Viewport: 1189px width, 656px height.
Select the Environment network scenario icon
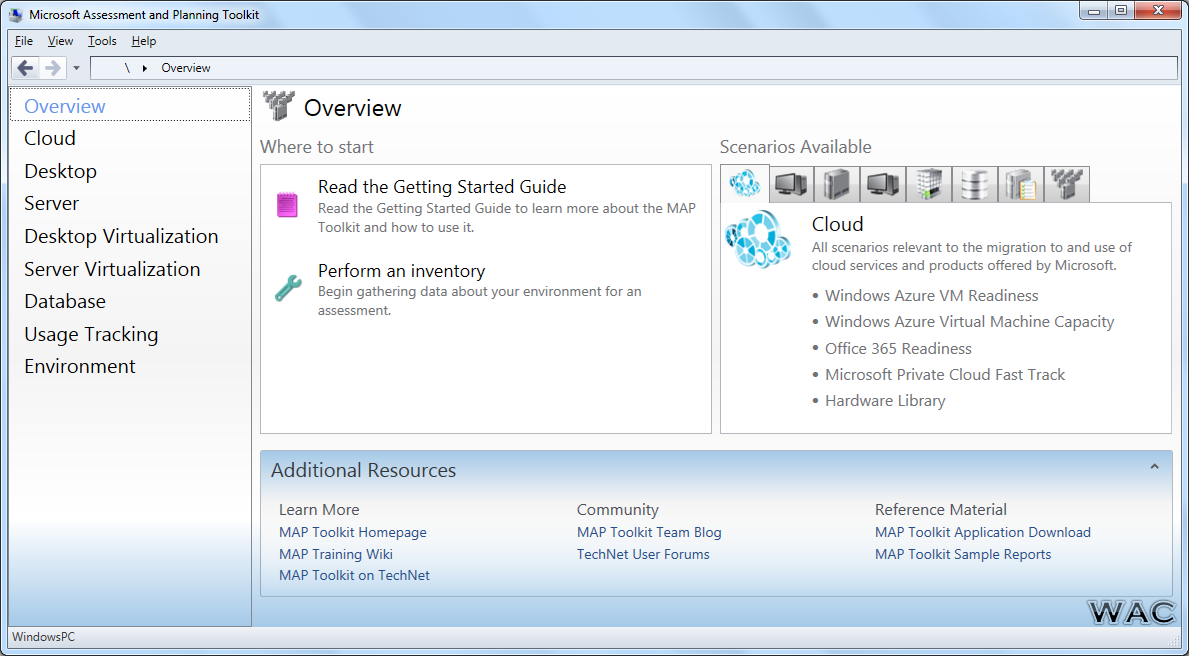point(1066,184)
